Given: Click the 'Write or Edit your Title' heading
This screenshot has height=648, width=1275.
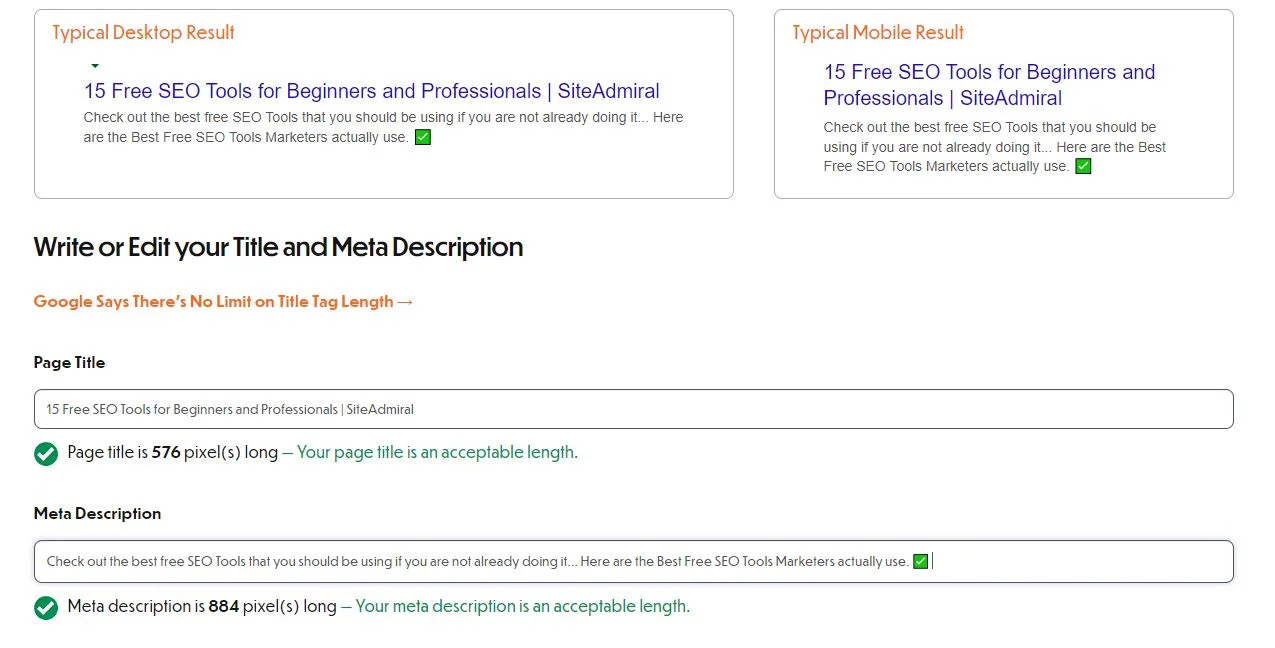Looking at the screenshot, I should point(278,247).
